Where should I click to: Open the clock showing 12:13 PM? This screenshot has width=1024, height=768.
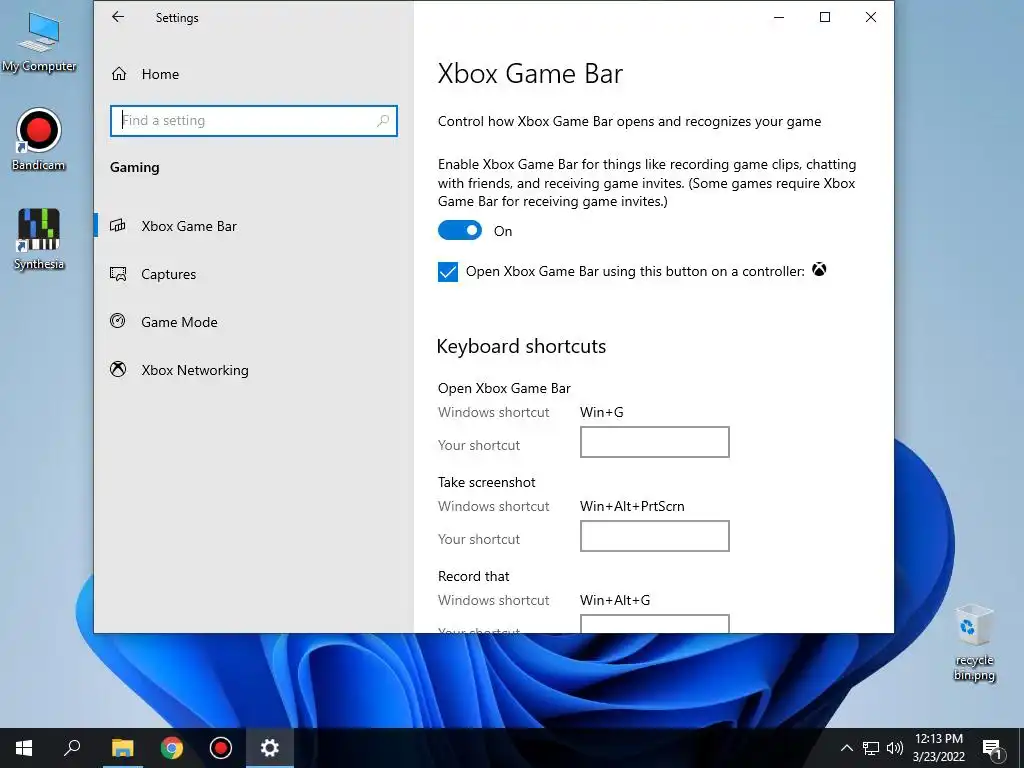tap(938, 748)
